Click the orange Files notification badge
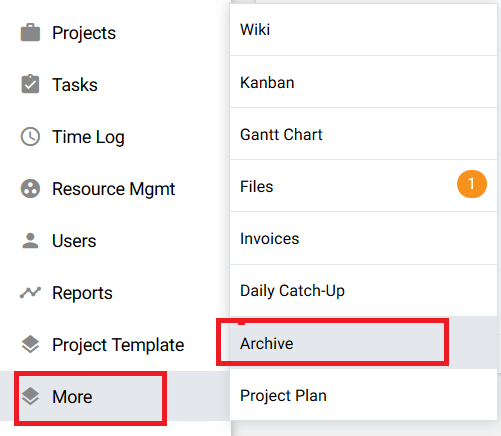501x436 pixels. (x=472, y=184)
